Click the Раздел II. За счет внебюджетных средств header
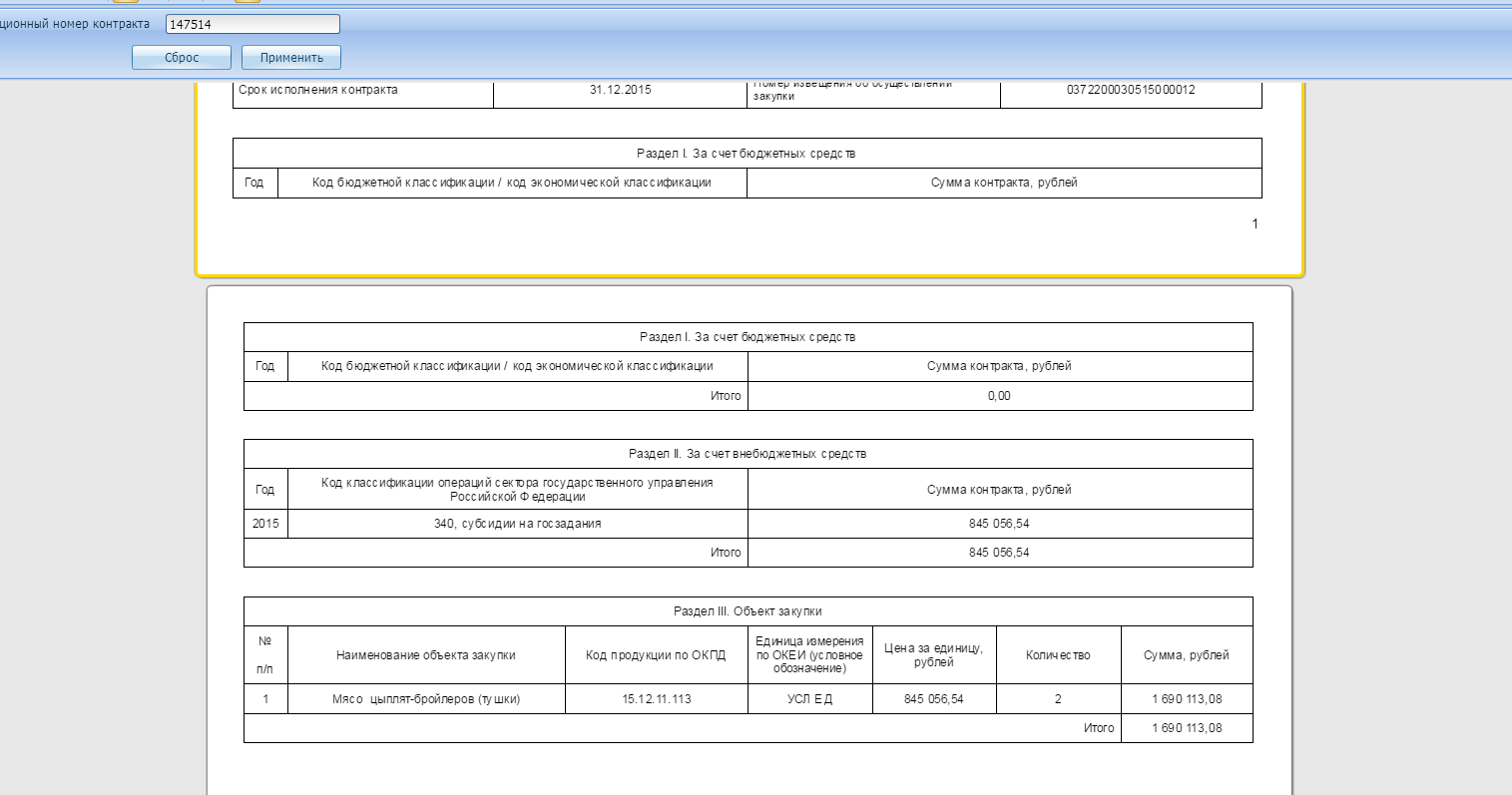 tap(748, 454)
